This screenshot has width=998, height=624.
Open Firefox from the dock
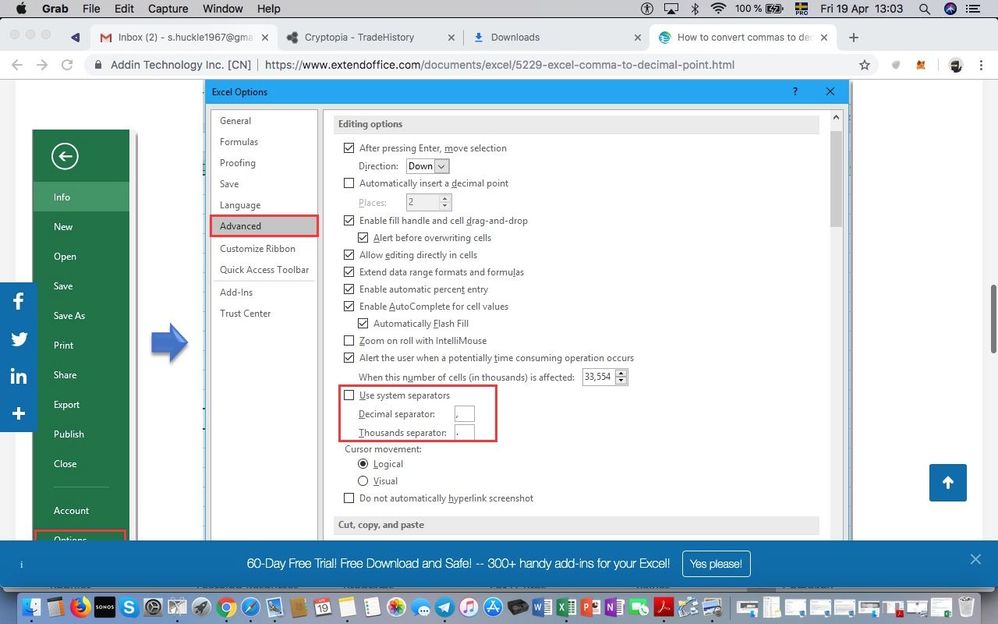(80, 607)
